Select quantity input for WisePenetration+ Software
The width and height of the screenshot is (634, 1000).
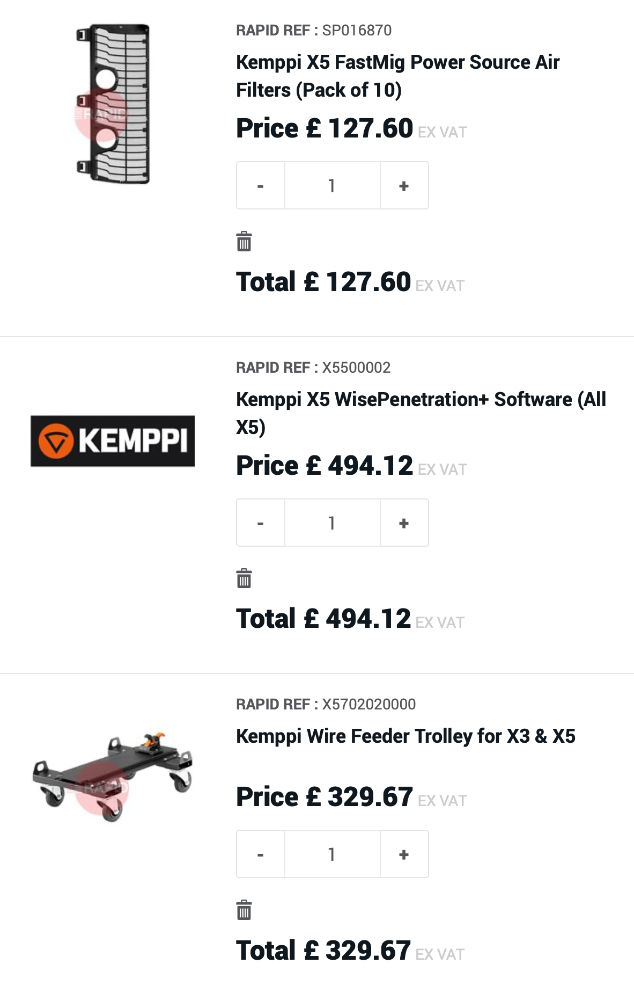pyautogui.click(x=332, y=523)
